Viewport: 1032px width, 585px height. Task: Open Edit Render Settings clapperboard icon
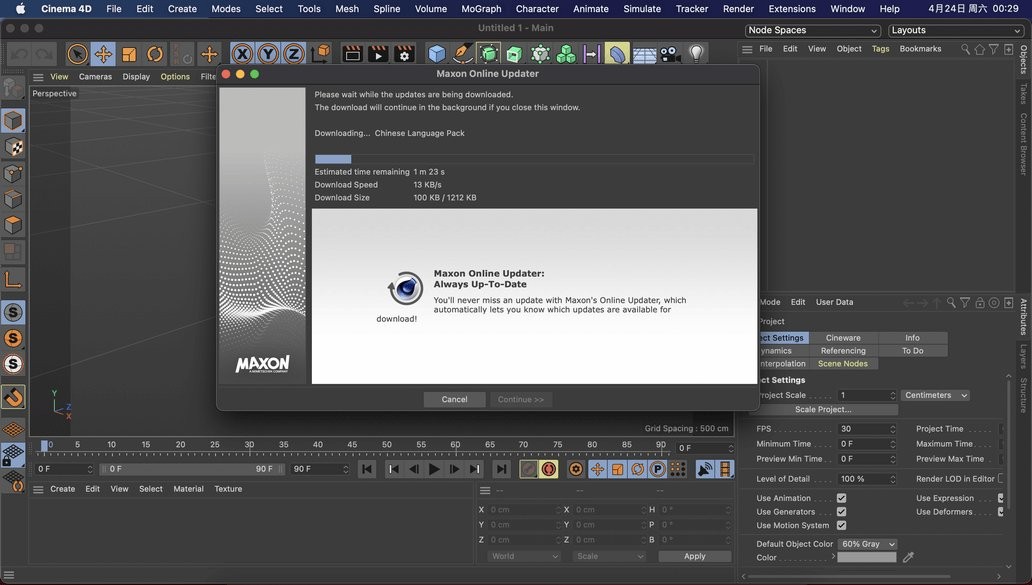(404, 54)
